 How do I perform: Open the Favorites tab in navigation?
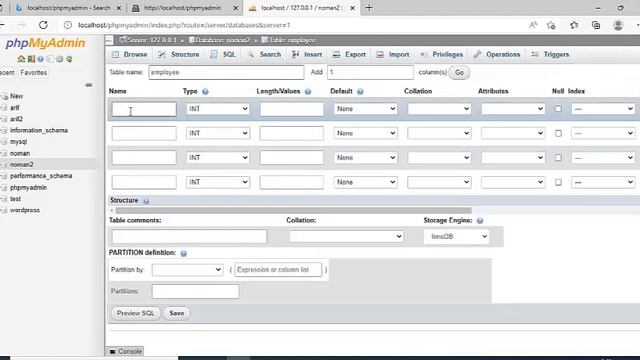pos(33,73)
